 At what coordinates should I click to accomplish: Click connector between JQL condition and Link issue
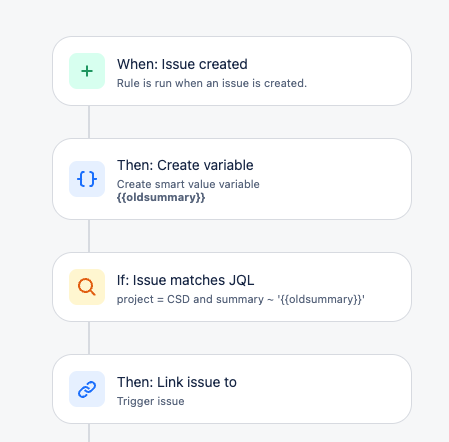(89, 338)
